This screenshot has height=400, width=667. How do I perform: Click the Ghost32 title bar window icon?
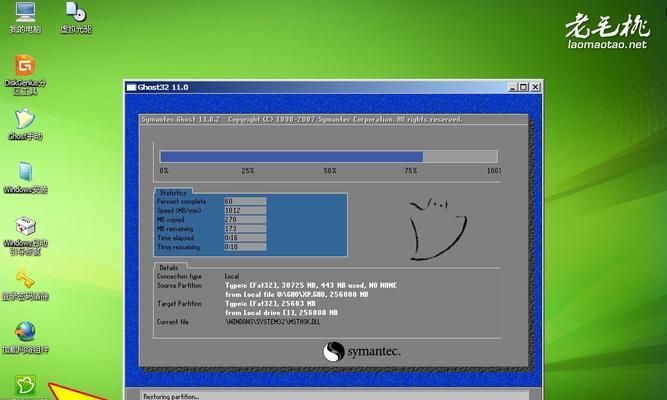click(x=131, y=87)
